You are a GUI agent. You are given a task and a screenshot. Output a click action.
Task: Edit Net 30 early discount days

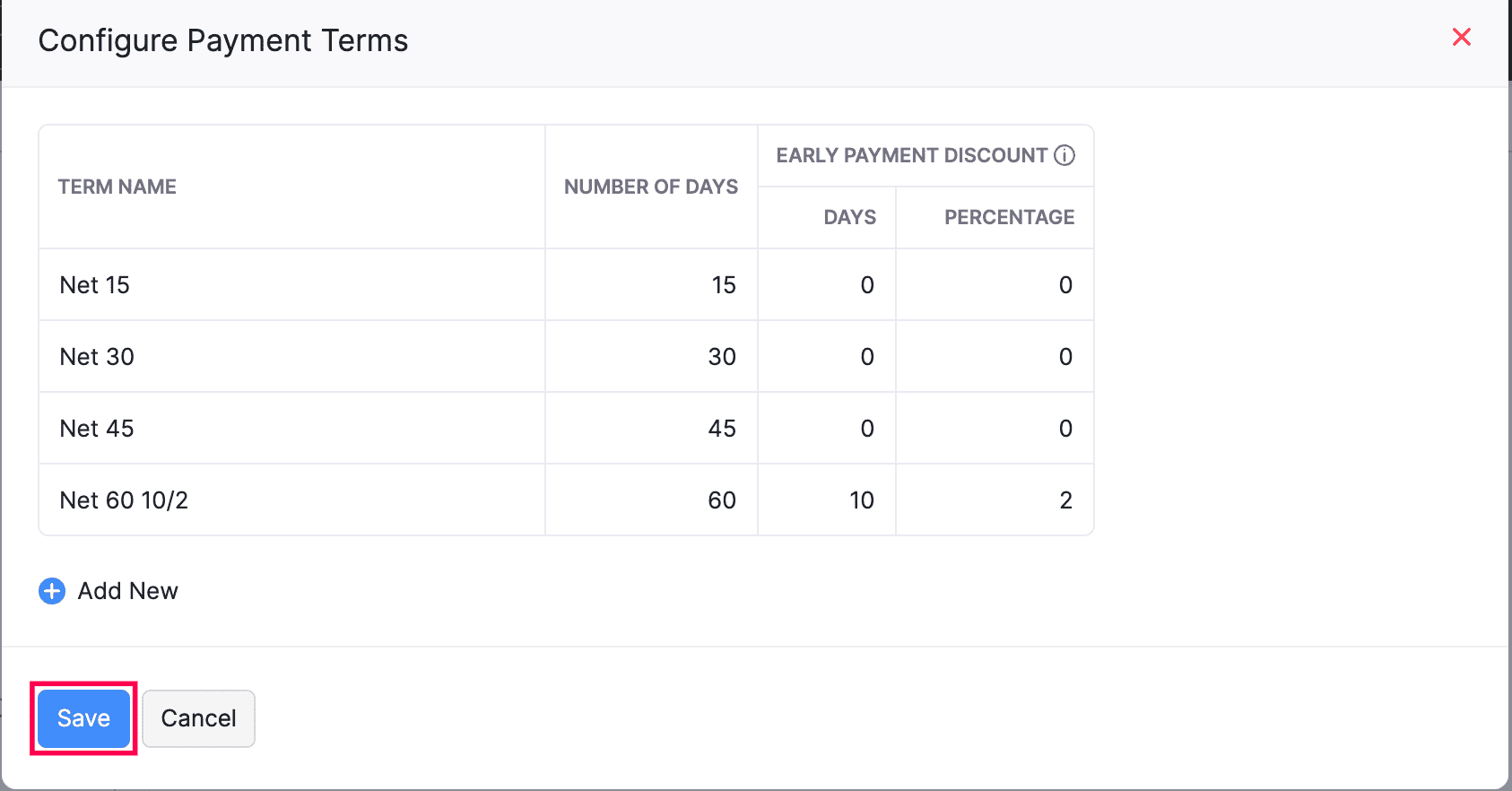click(827, 357)
